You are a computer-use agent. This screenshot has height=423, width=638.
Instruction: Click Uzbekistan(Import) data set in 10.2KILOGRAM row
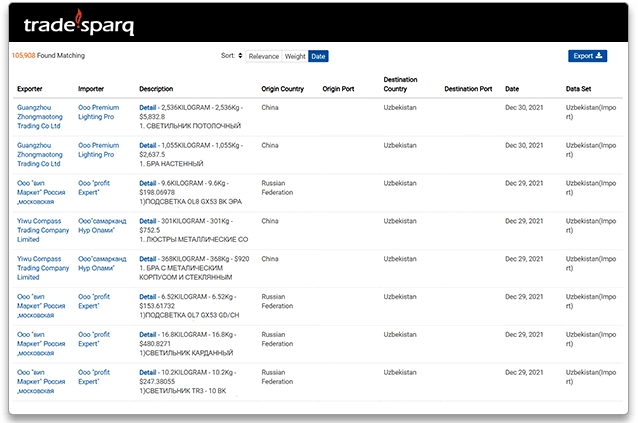point(591,377)
